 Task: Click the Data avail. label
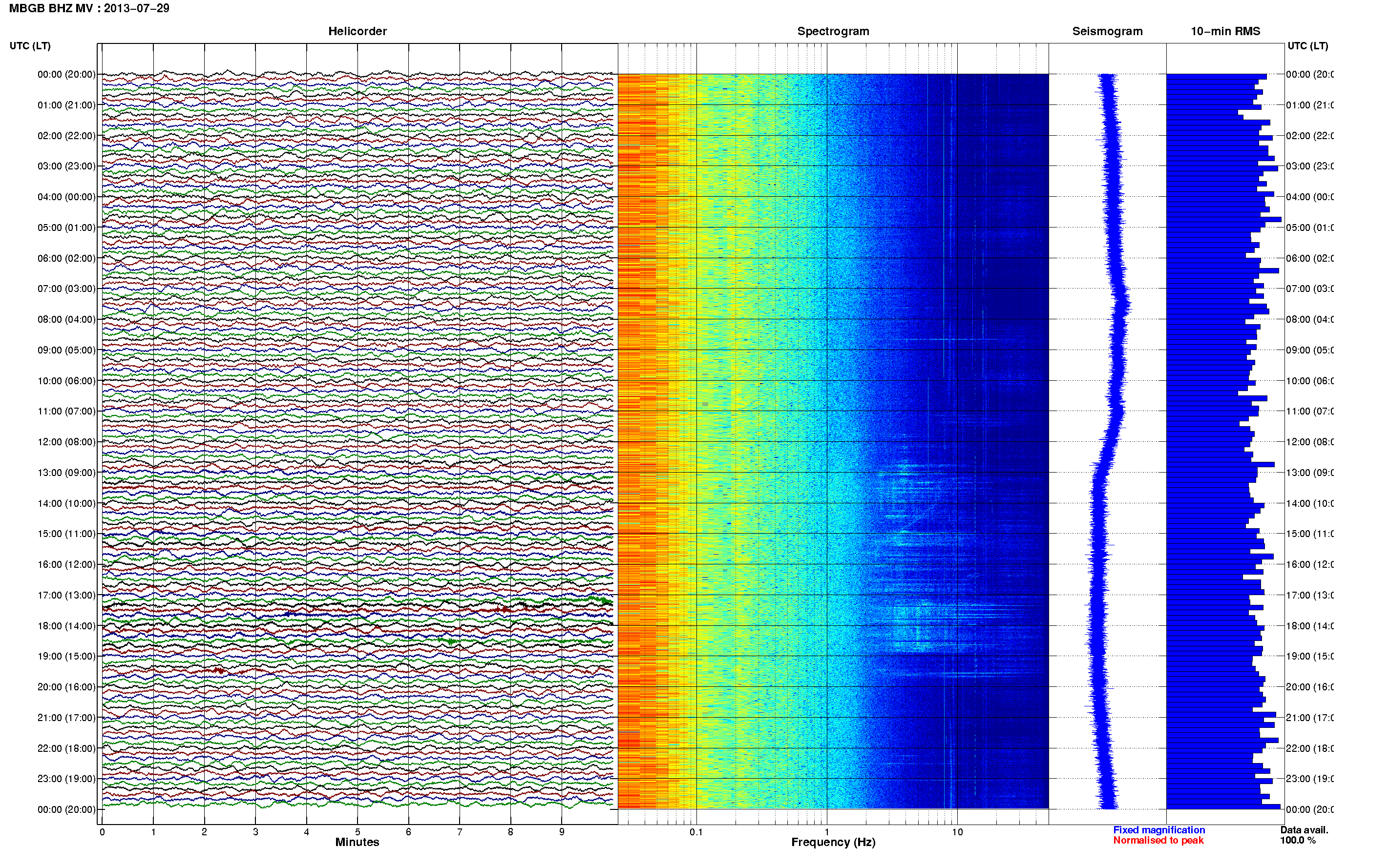(x=1304, y=829)
